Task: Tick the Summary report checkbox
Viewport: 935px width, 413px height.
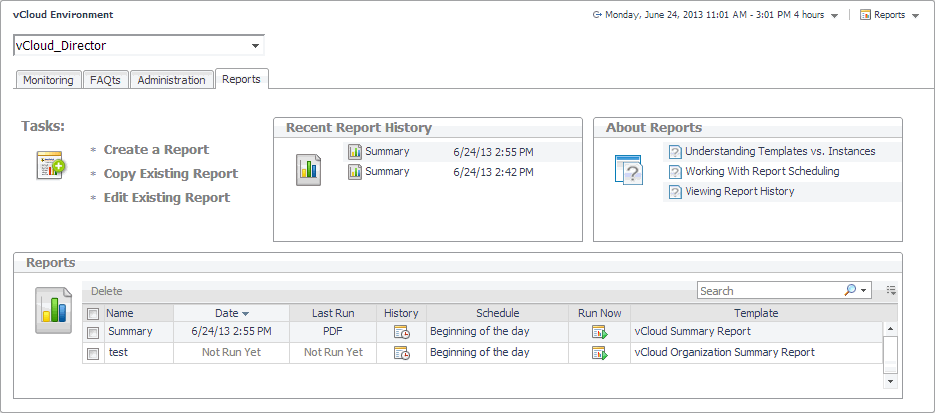Action: [x=93, y=332]
